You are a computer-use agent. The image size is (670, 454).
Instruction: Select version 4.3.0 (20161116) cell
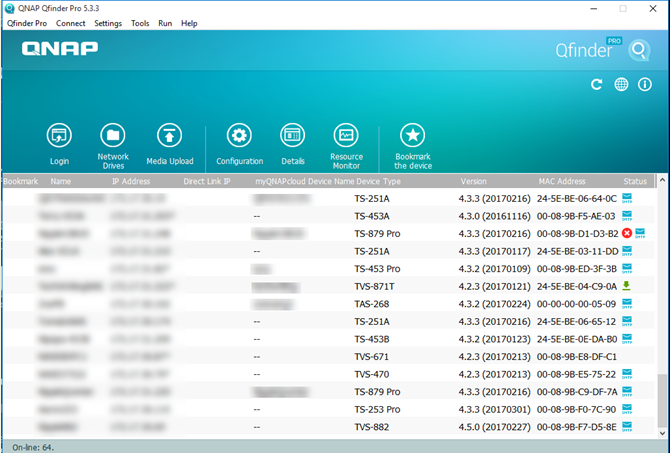pos(494,216)
